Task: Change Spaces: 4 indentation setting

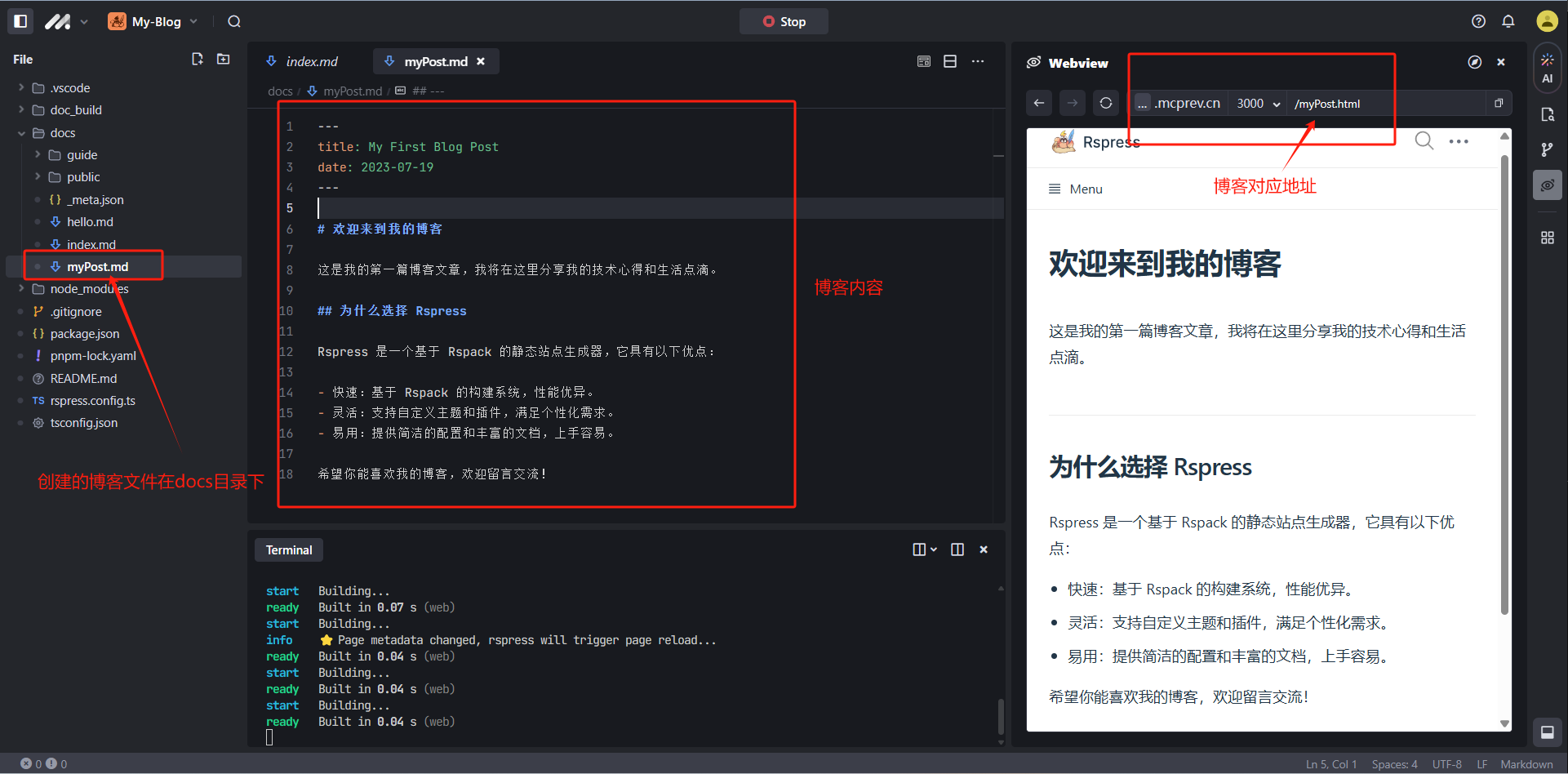Action: point(1394,764)
